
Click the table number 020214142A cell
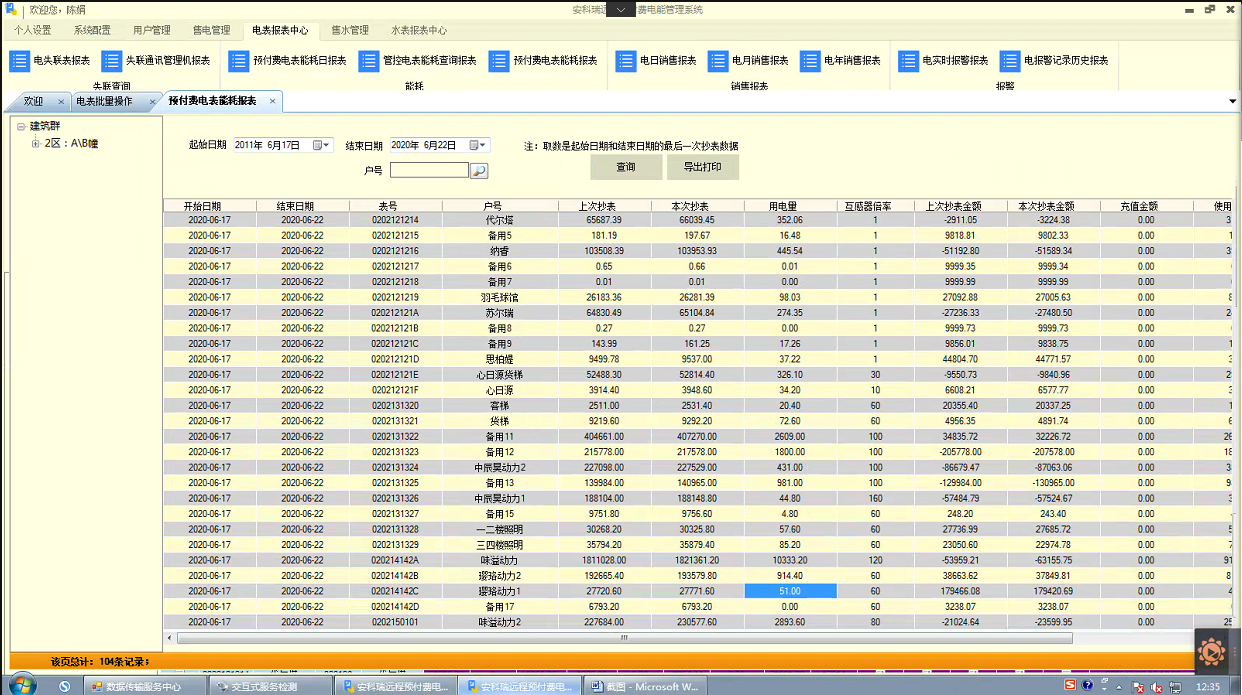(395, 560)
